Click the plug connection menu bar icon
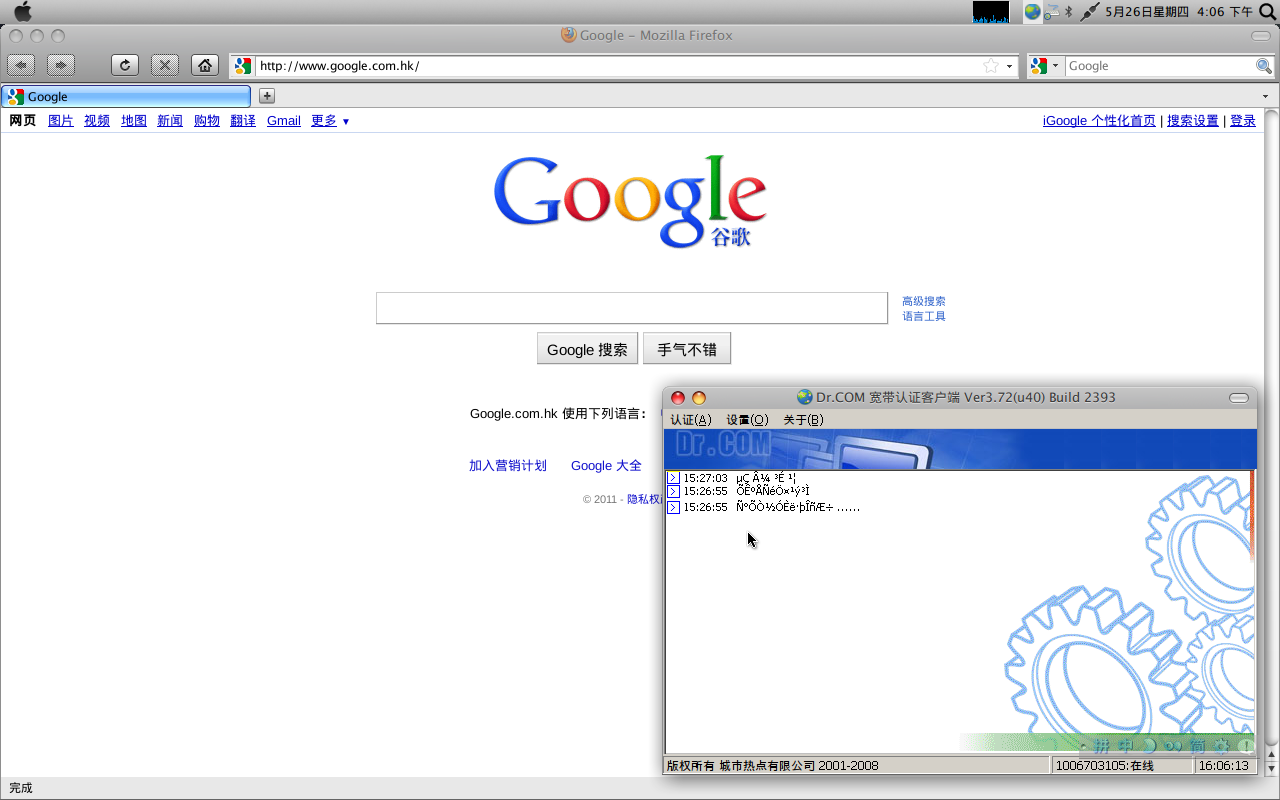The width and height of the screenshot is (1280, 800). (1088, 12)
